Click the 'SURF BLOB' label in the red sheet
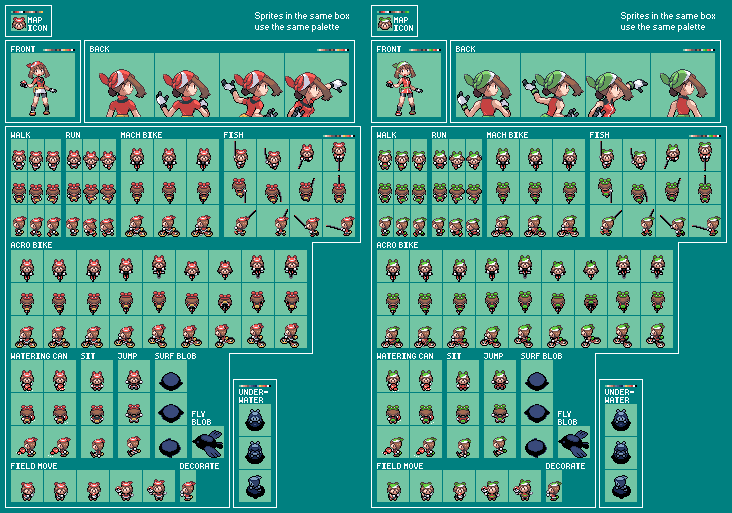732x513 pixels. click(x=176, y=356)
